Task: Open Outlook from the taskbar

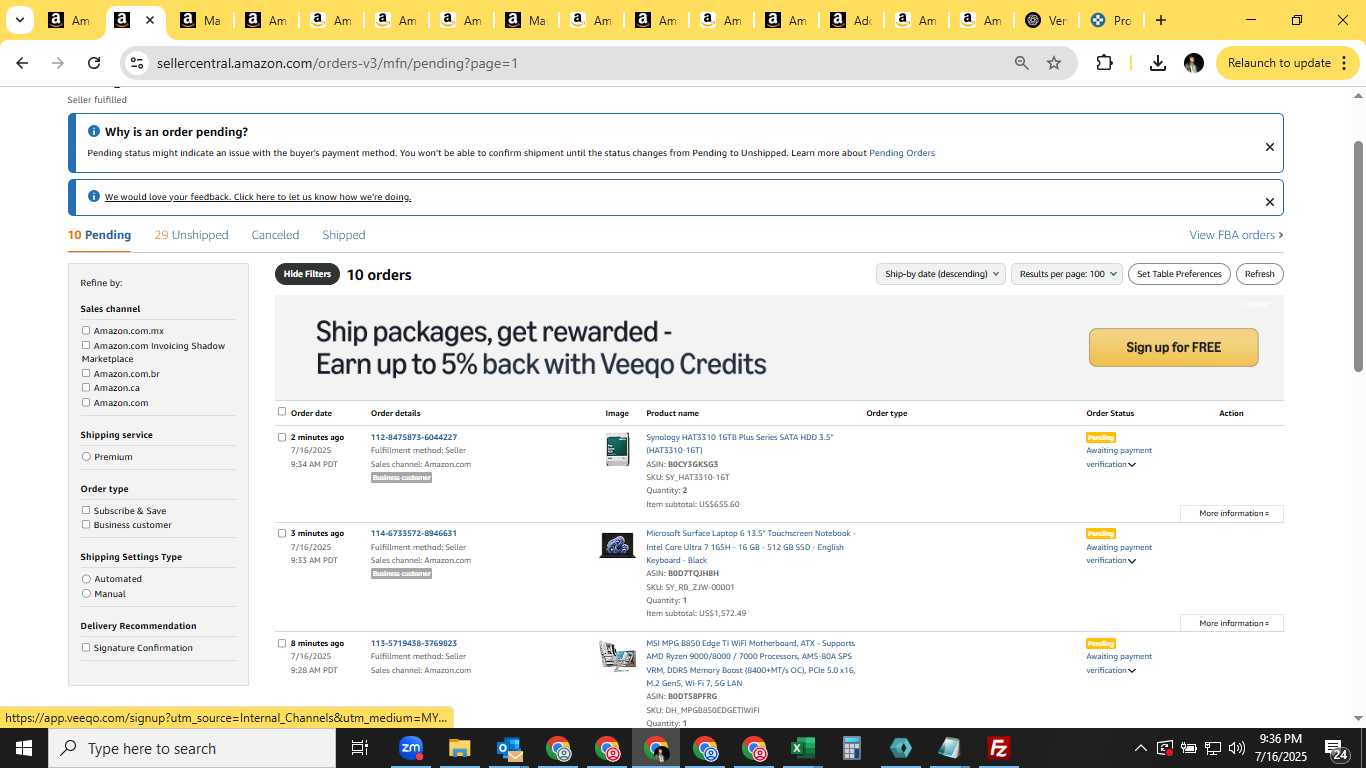Action: coord(509,748)
